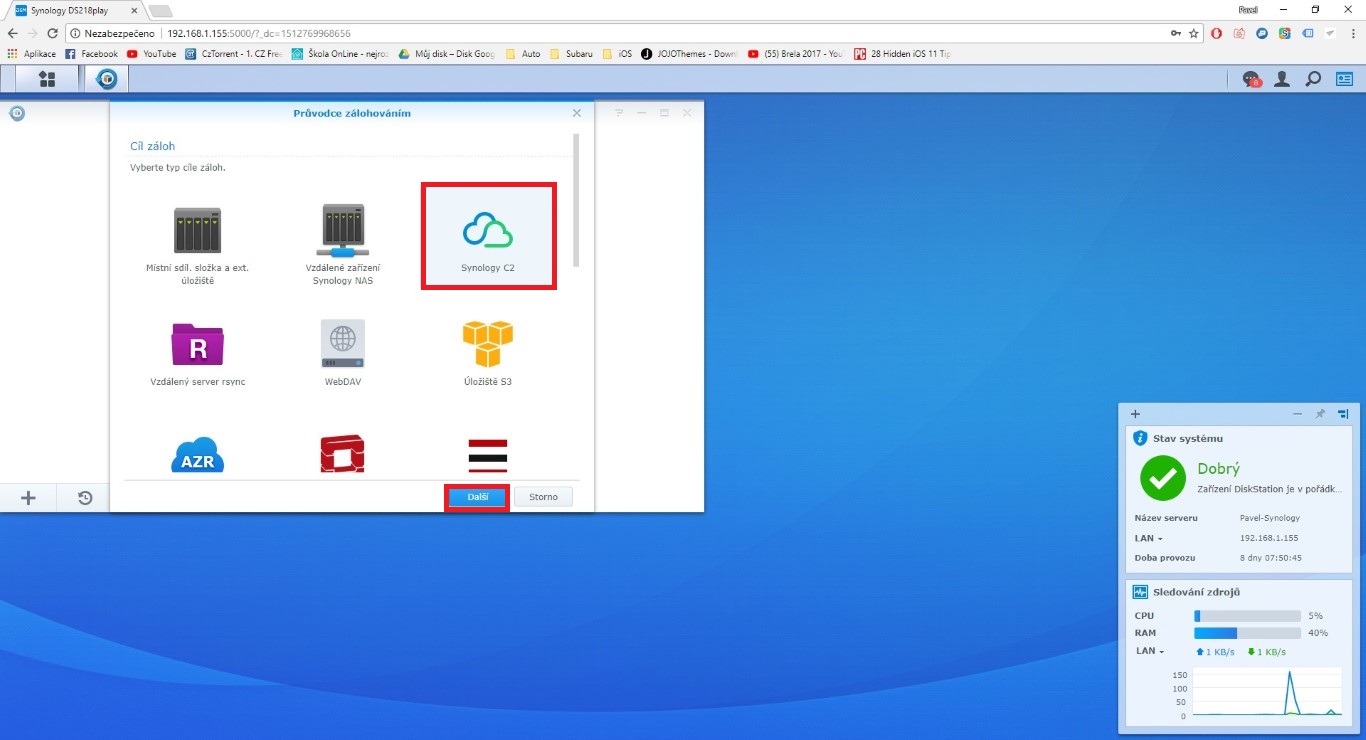Open the Facebook bookmark
1366x740 pixels.
[92, 54]
